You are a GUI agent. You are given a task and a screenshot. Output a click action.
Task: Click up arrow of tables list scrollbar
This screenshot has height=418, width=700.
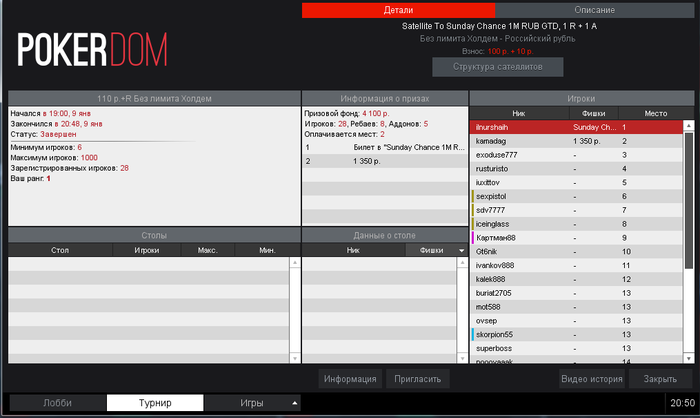point(295,263)
